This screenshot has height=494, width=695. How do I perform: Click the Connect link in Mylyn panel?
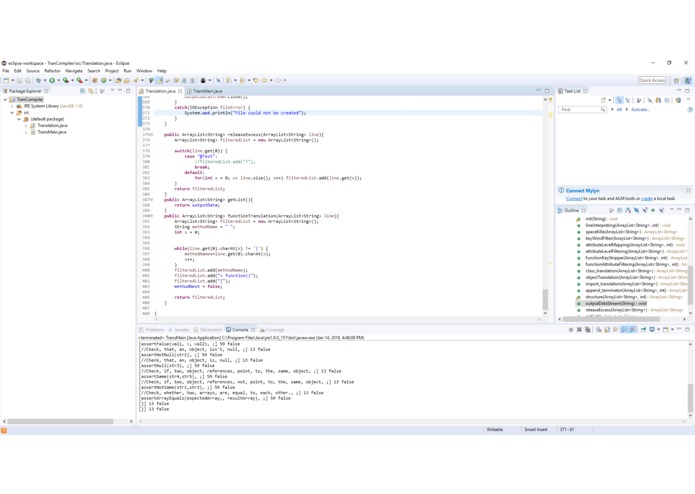pyautogui.click(x=574, y=198)
